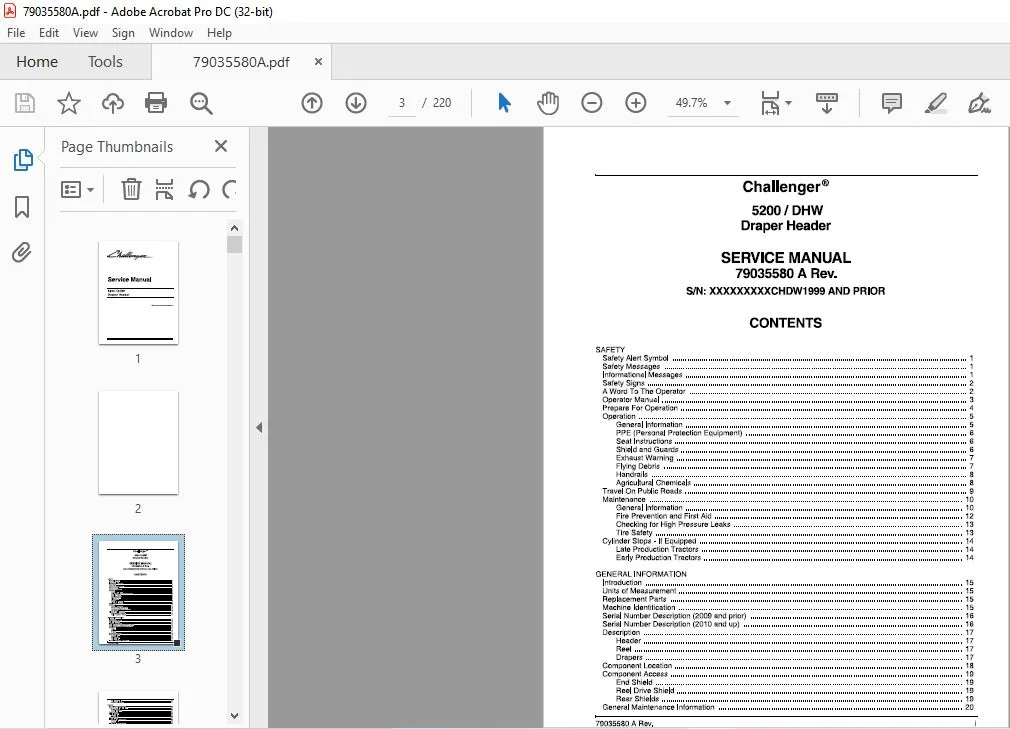Image resolution: width=1010 pixels, height=729 pixels.
Task: Select page 3 thumbnail
Action: coord(138,592)
